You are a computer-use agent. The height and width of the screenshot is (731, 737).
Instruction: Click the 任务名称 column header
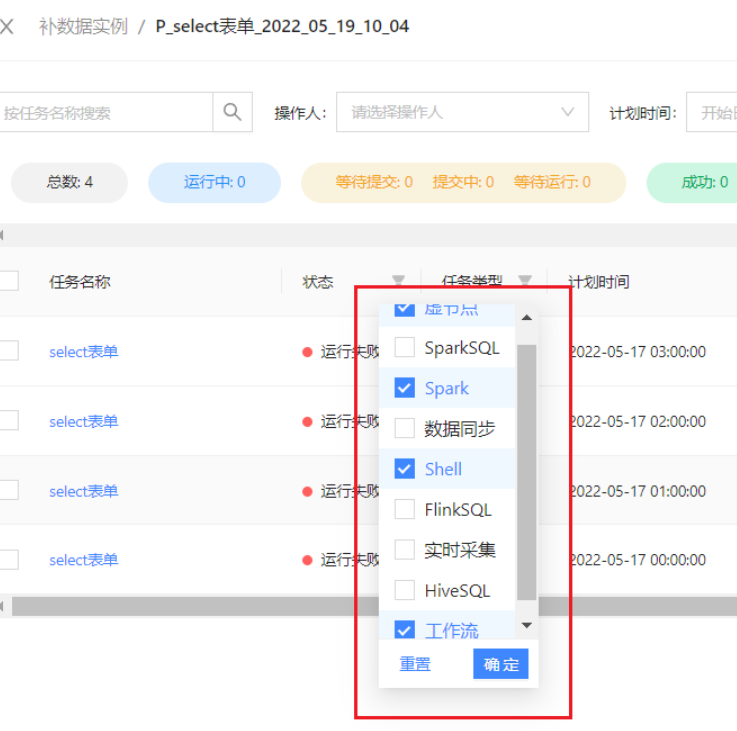pos(80,282)
